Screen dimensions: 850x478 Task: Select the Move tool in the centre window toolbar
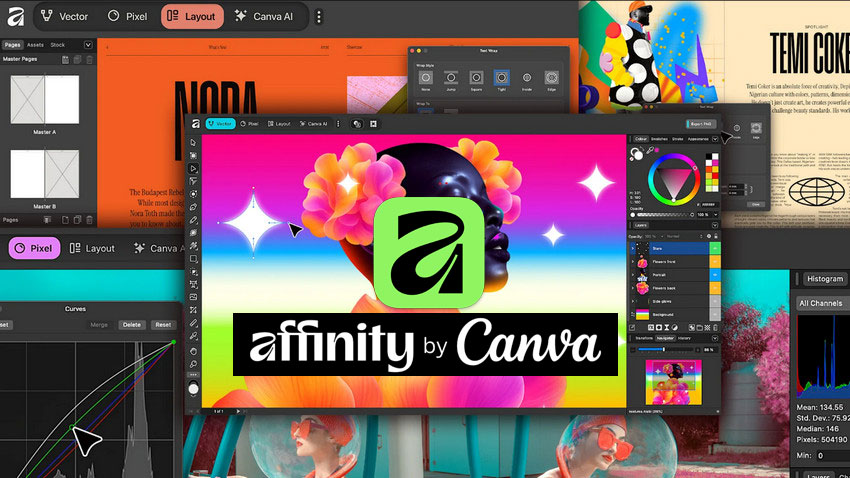tap(194, 143)
